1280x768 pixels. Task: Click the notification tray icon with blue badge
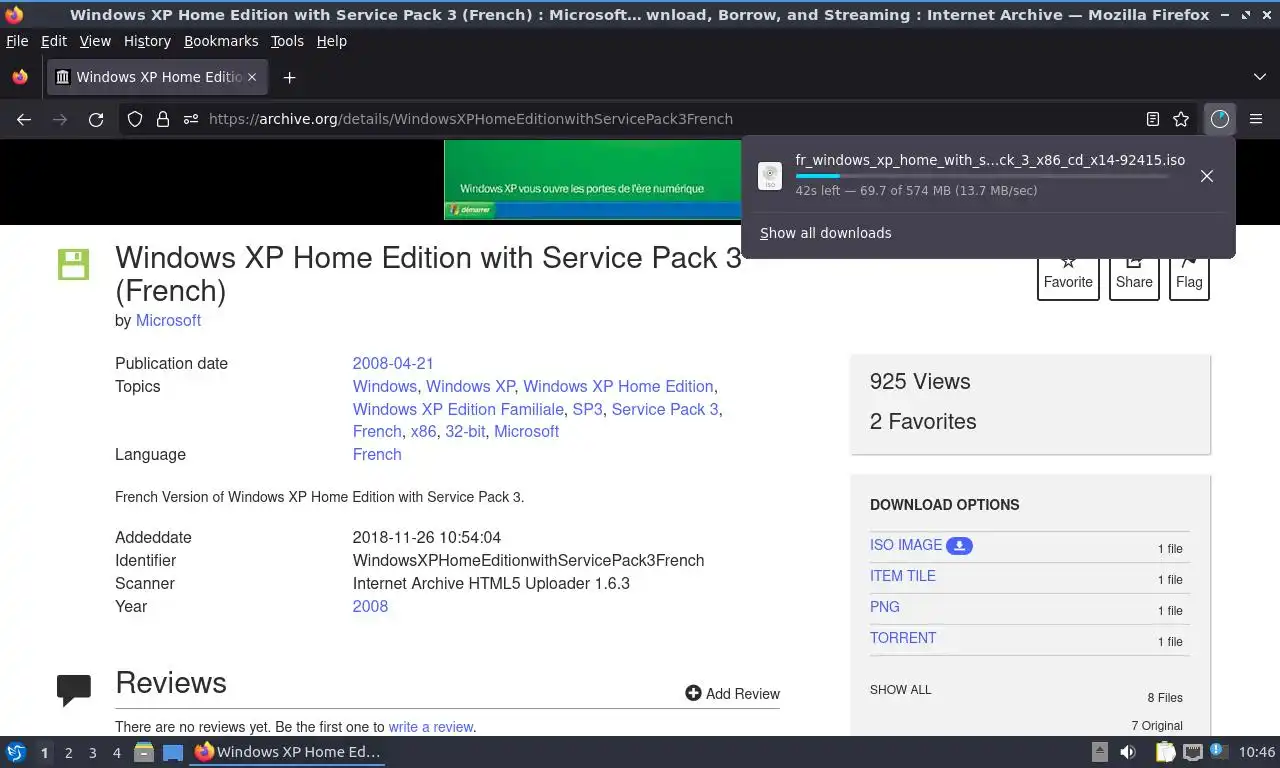coord(1219,752)
